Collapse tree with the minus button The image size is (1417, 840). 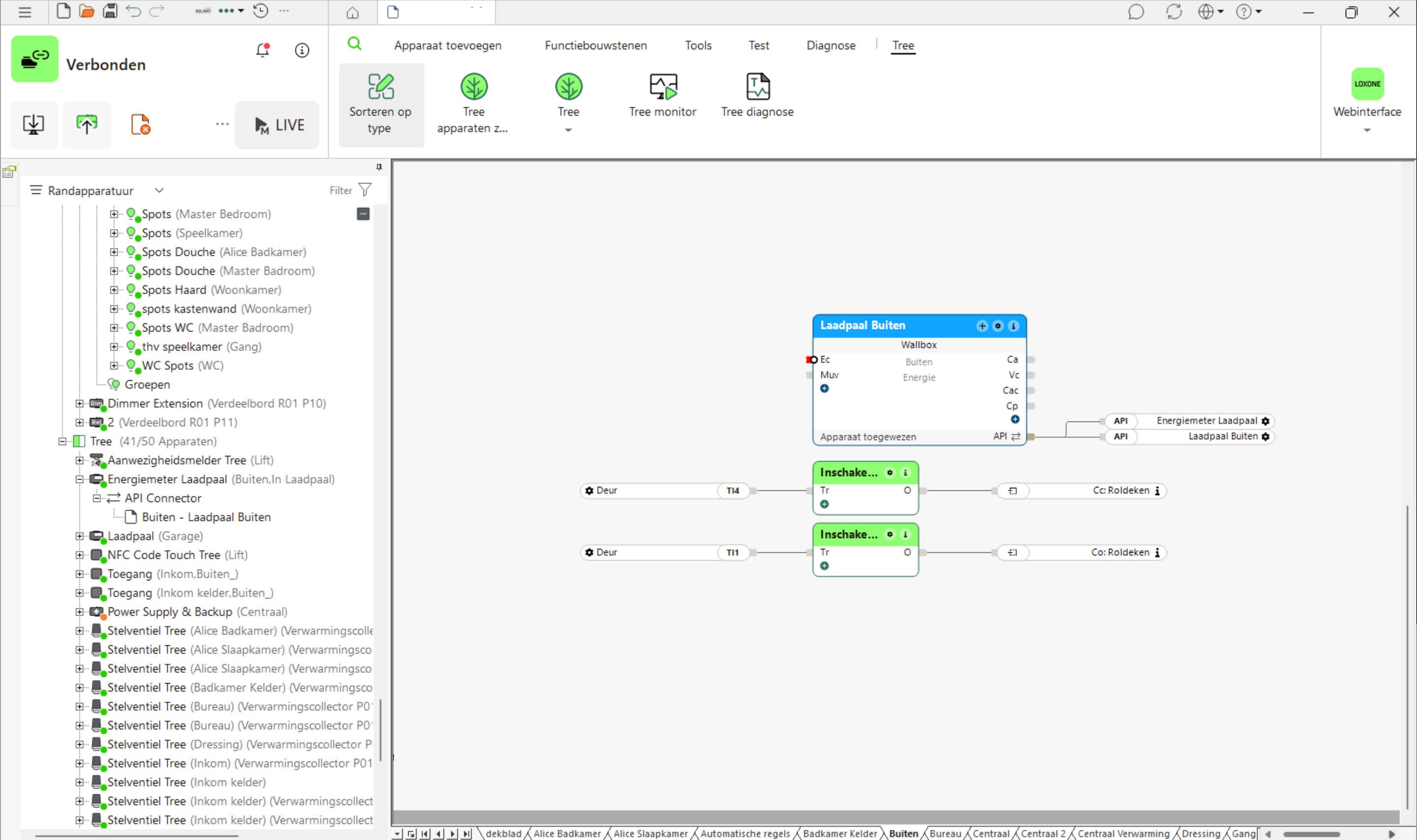coord(363,214)
